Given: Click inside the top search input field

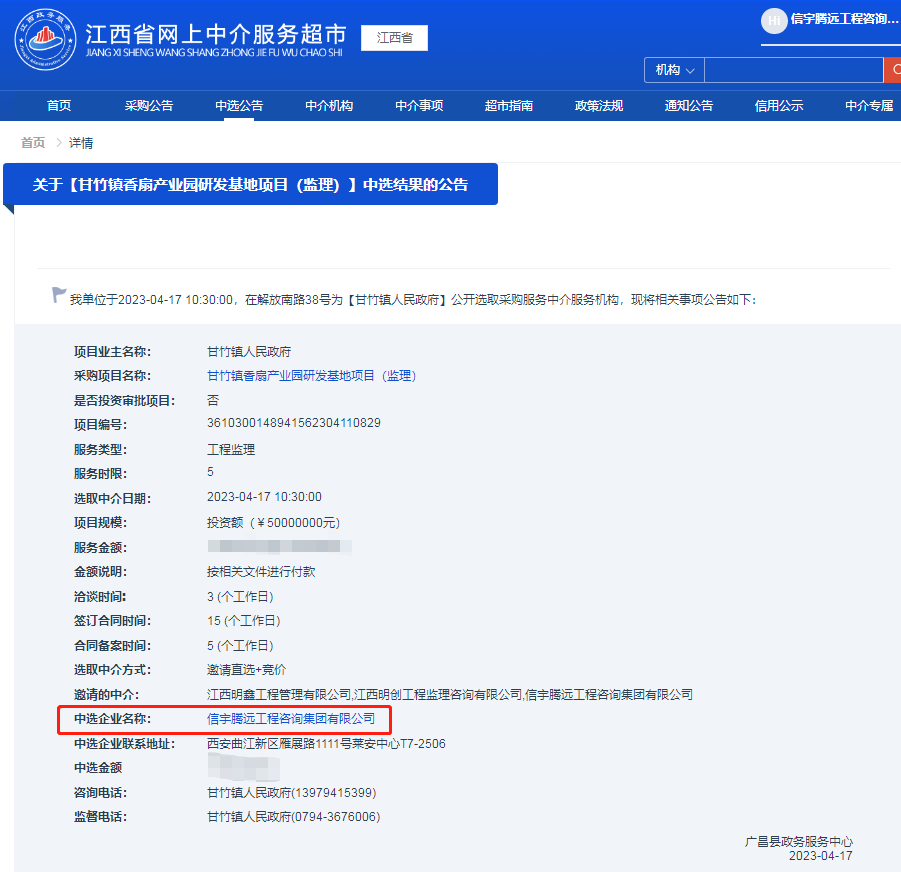Looking at the screenshot, I should coord(793,71).
